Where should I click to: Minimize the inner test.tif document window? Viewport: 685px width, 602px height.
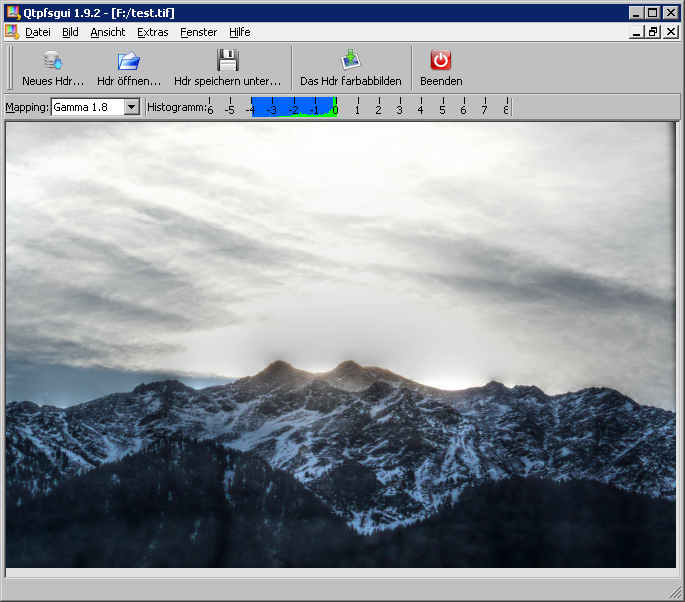637,32
